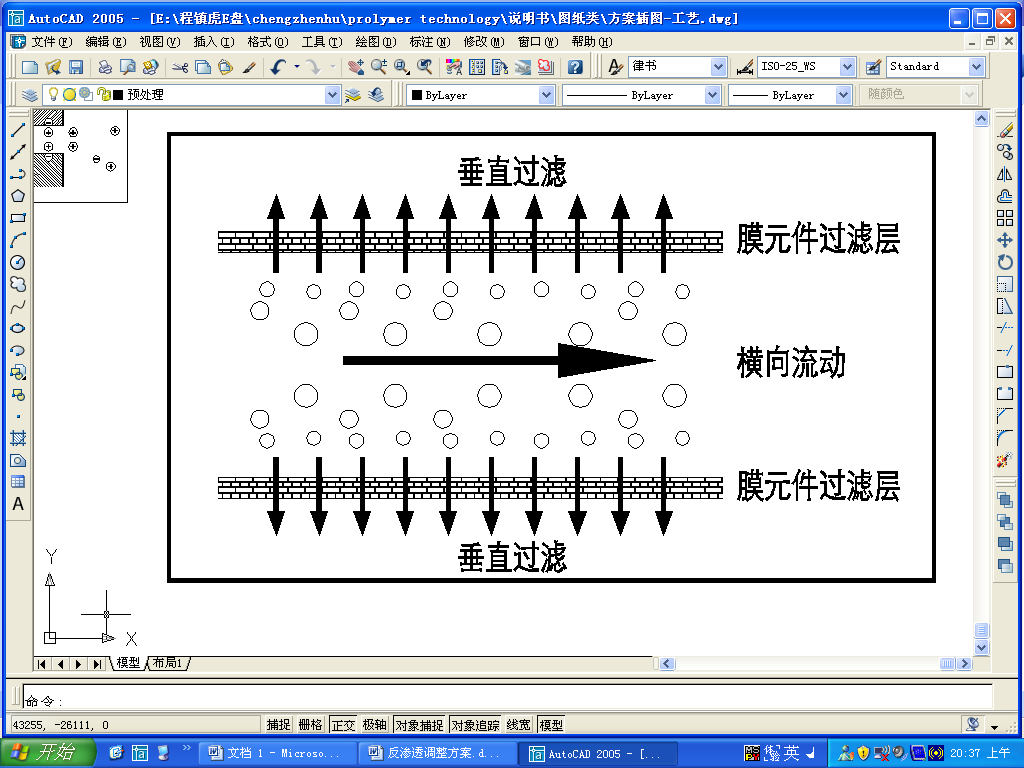Click the 开始 Start button
This screenshot has height=768, width=1024.
pyautogui.click(x=47, y=752)
